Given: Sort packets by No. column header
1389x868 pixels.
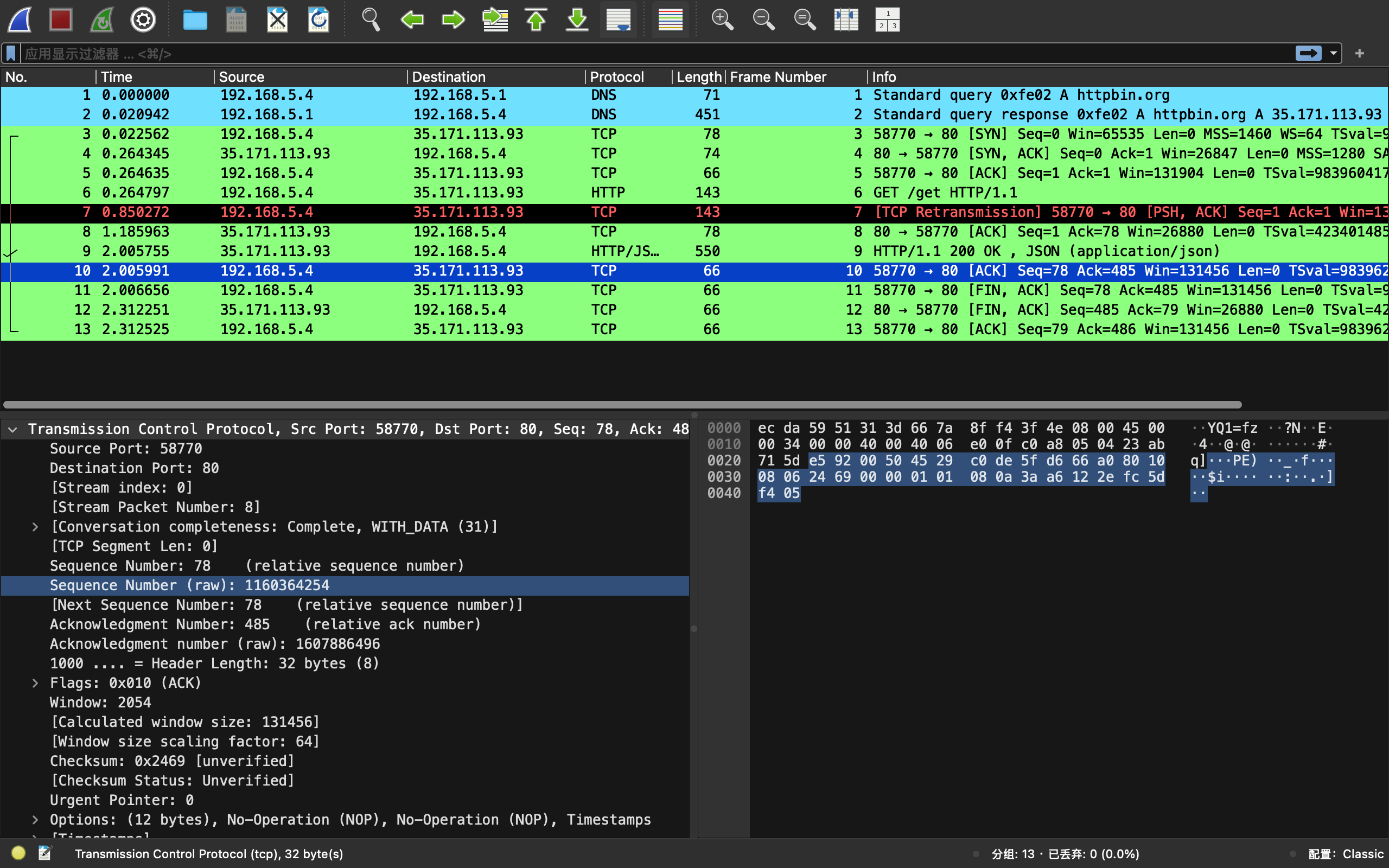Looking at the screenshot, I should [x=48, y=77].
